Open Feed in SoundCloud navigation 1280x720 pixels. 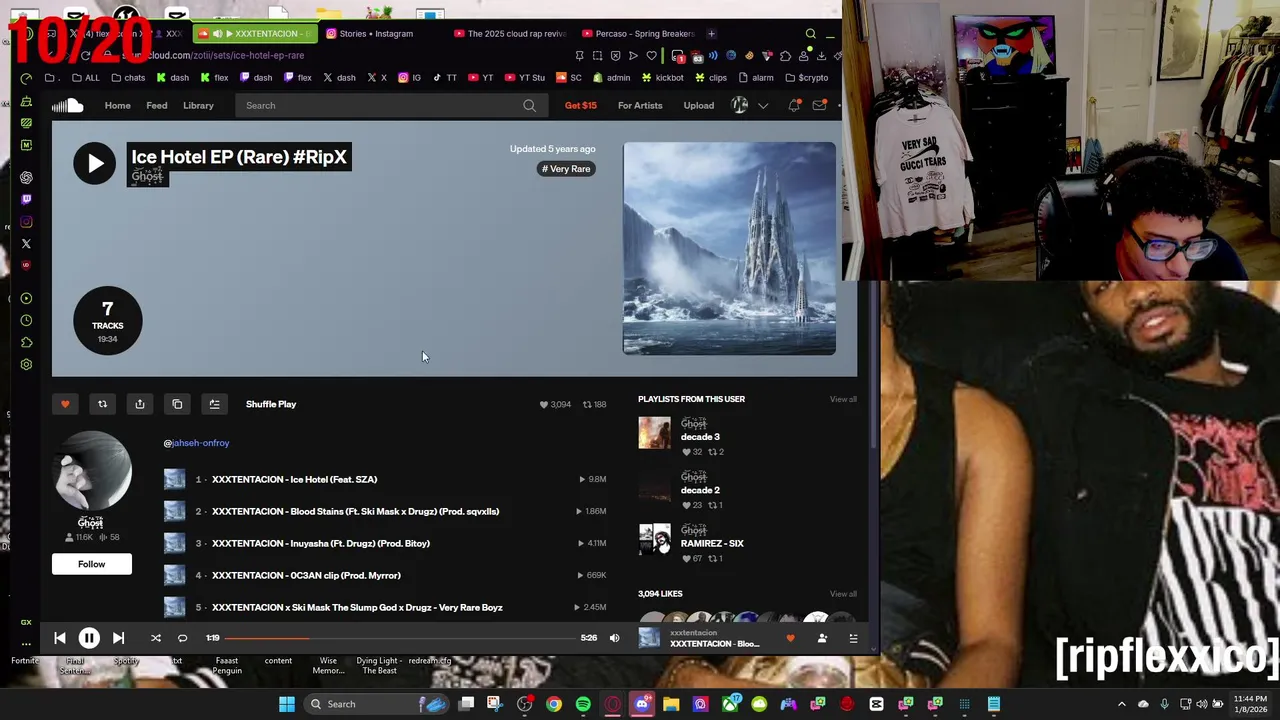(157, 105)
